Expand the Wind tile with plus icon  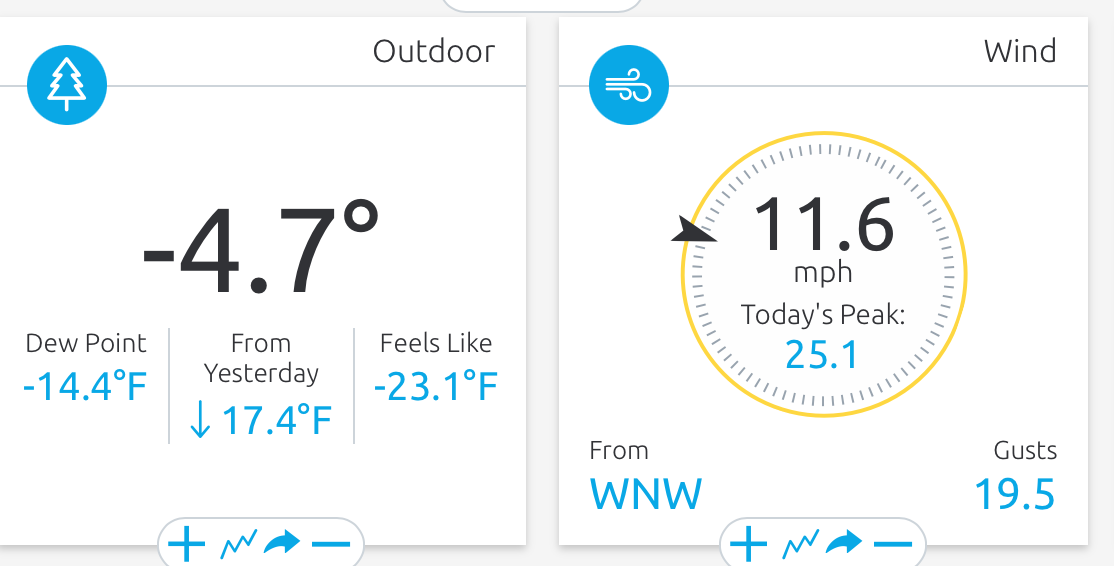748,544
